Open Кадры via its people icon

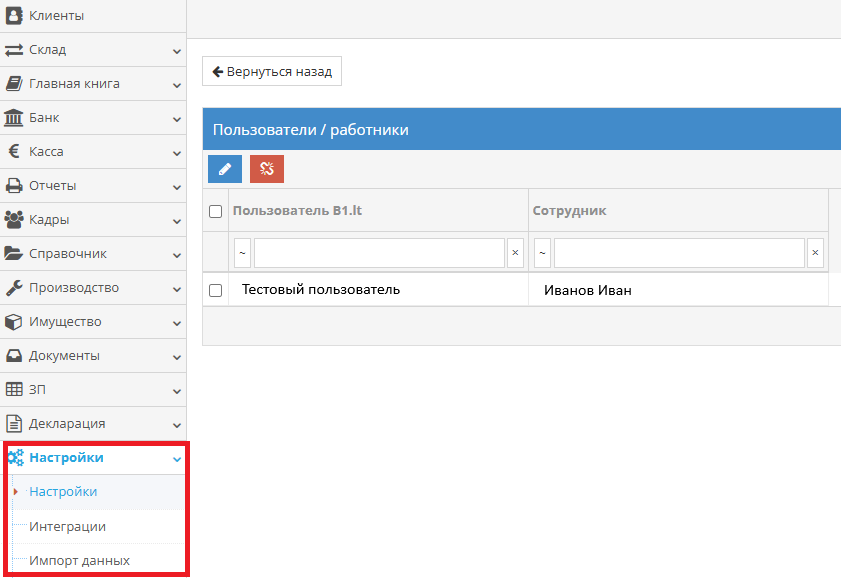pos(14,219)
